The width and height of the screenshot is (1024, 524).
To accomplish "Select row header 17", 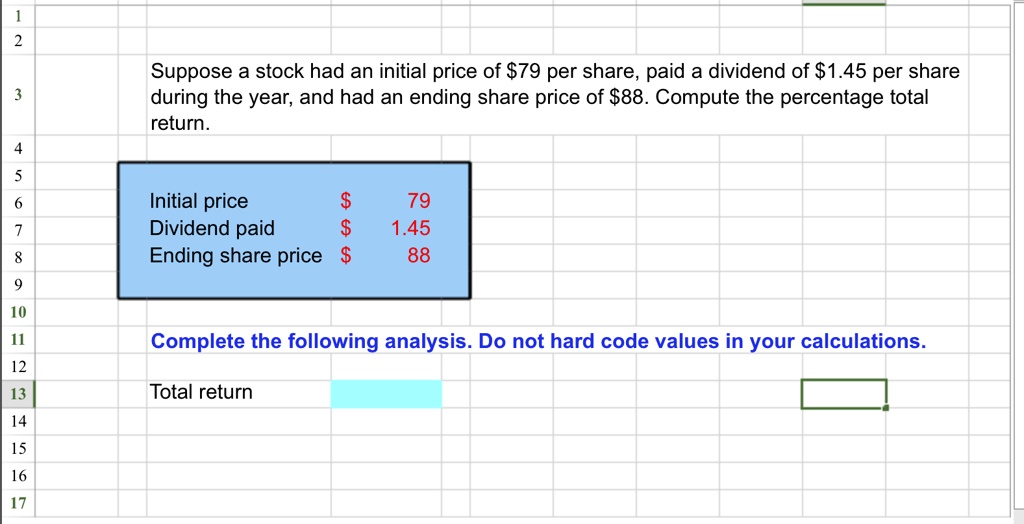I will click(18, 503).
